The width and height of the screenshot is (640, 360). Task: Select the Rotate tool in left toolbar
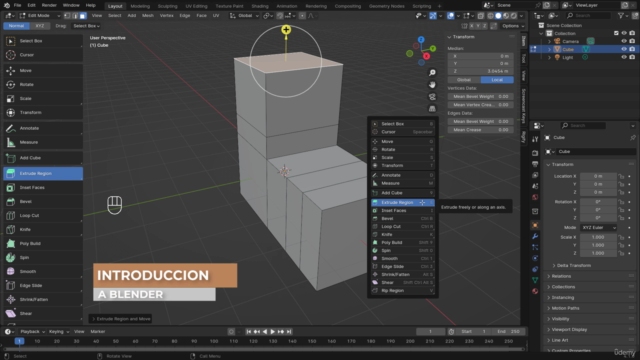click(43, 84)
